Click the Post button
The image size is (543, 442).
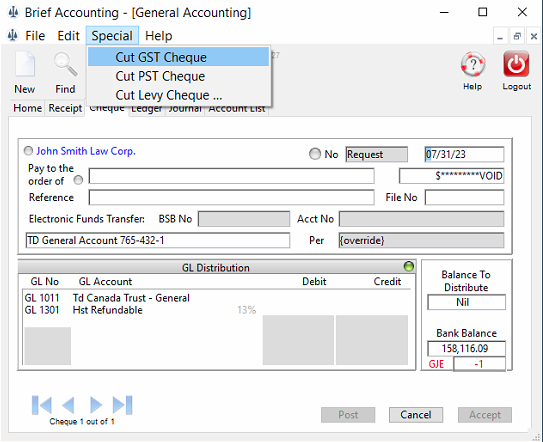point(348,415)
